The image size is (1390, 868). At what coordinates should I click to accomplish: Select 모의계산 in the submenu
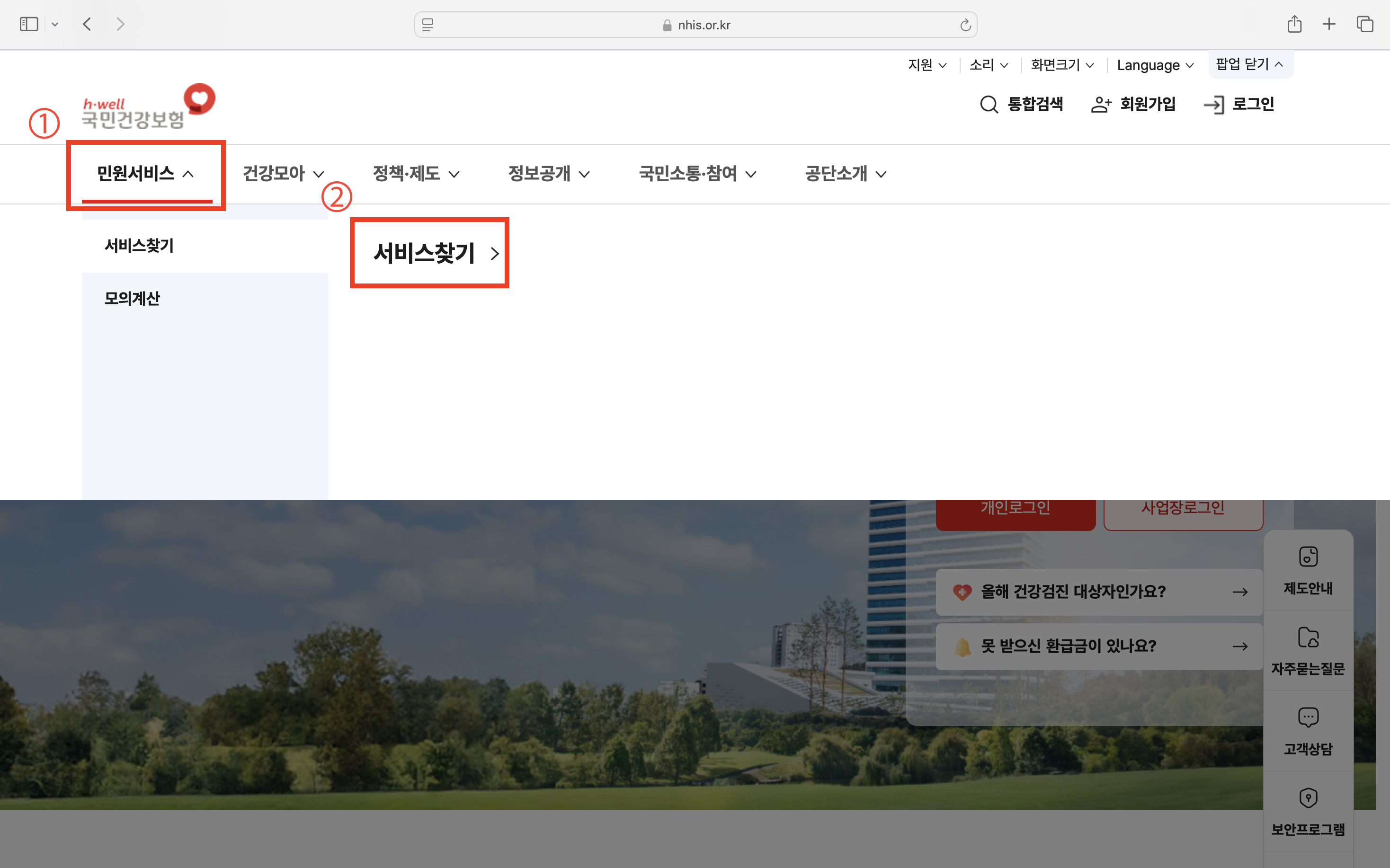point(132,299)
